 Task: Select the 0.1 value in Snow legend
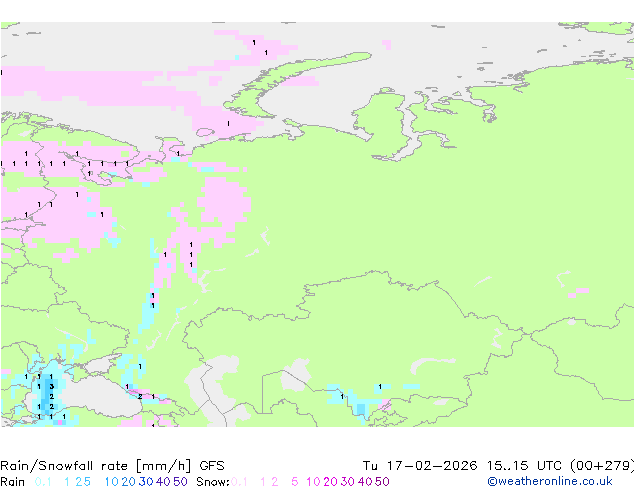(x=239, y=482)
